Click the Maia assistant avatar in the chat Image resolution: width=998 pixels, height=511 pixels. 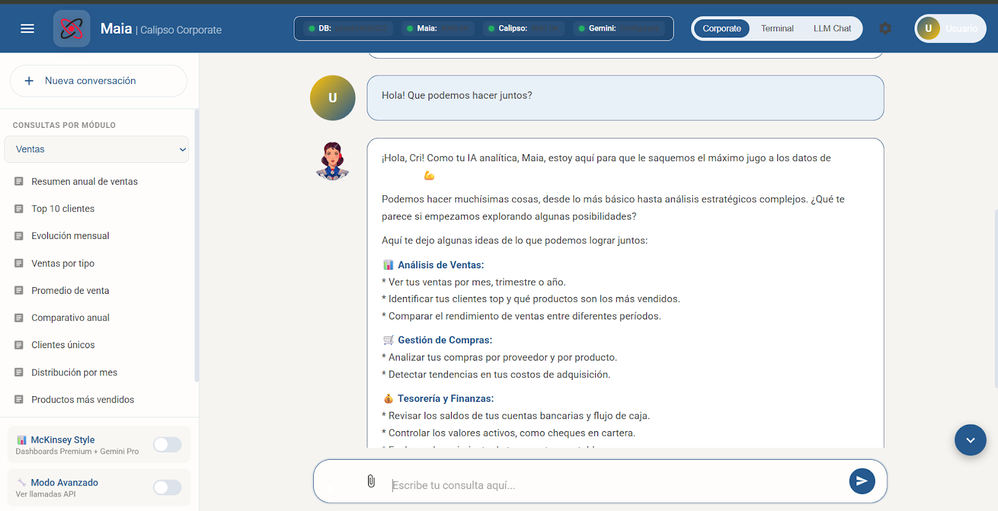click(332, 161)
